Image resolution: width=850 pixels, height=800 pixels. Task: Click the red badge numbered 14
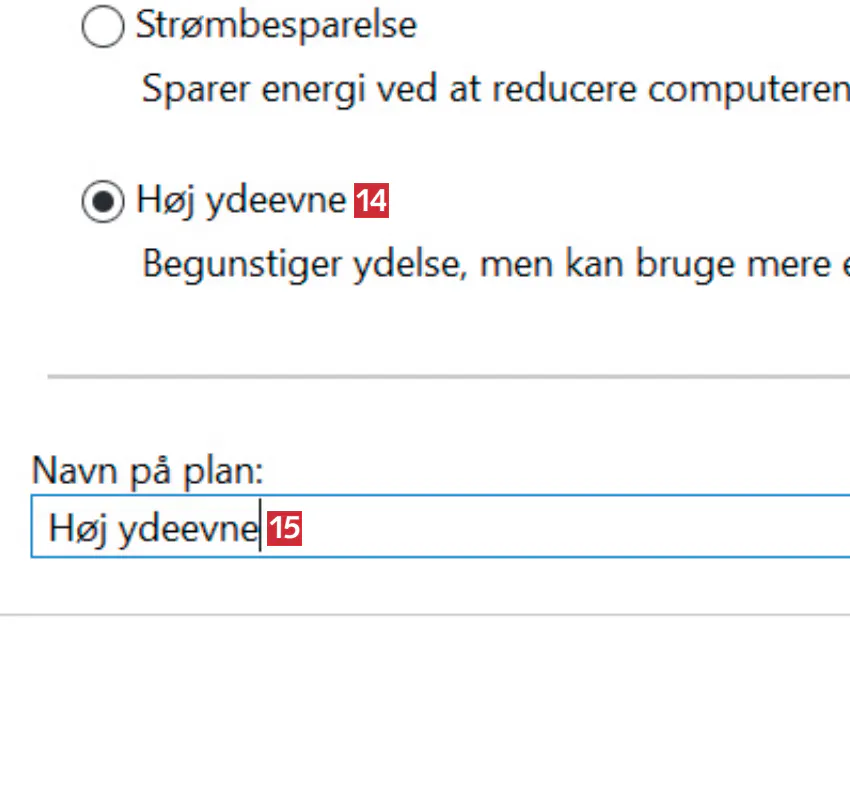click(x=372, y=203)
